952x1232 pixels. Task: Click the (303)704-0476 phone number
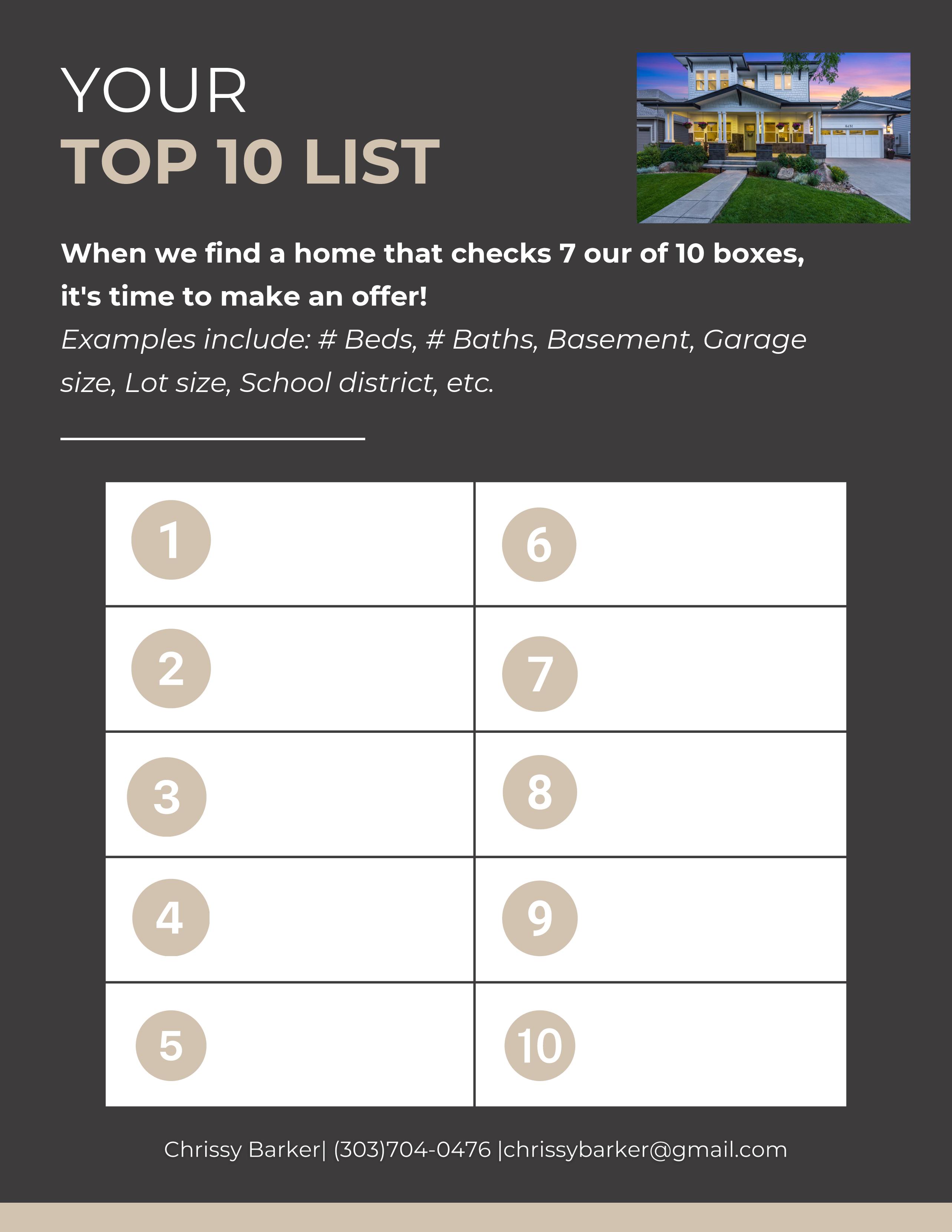[x=412, y=1150]
